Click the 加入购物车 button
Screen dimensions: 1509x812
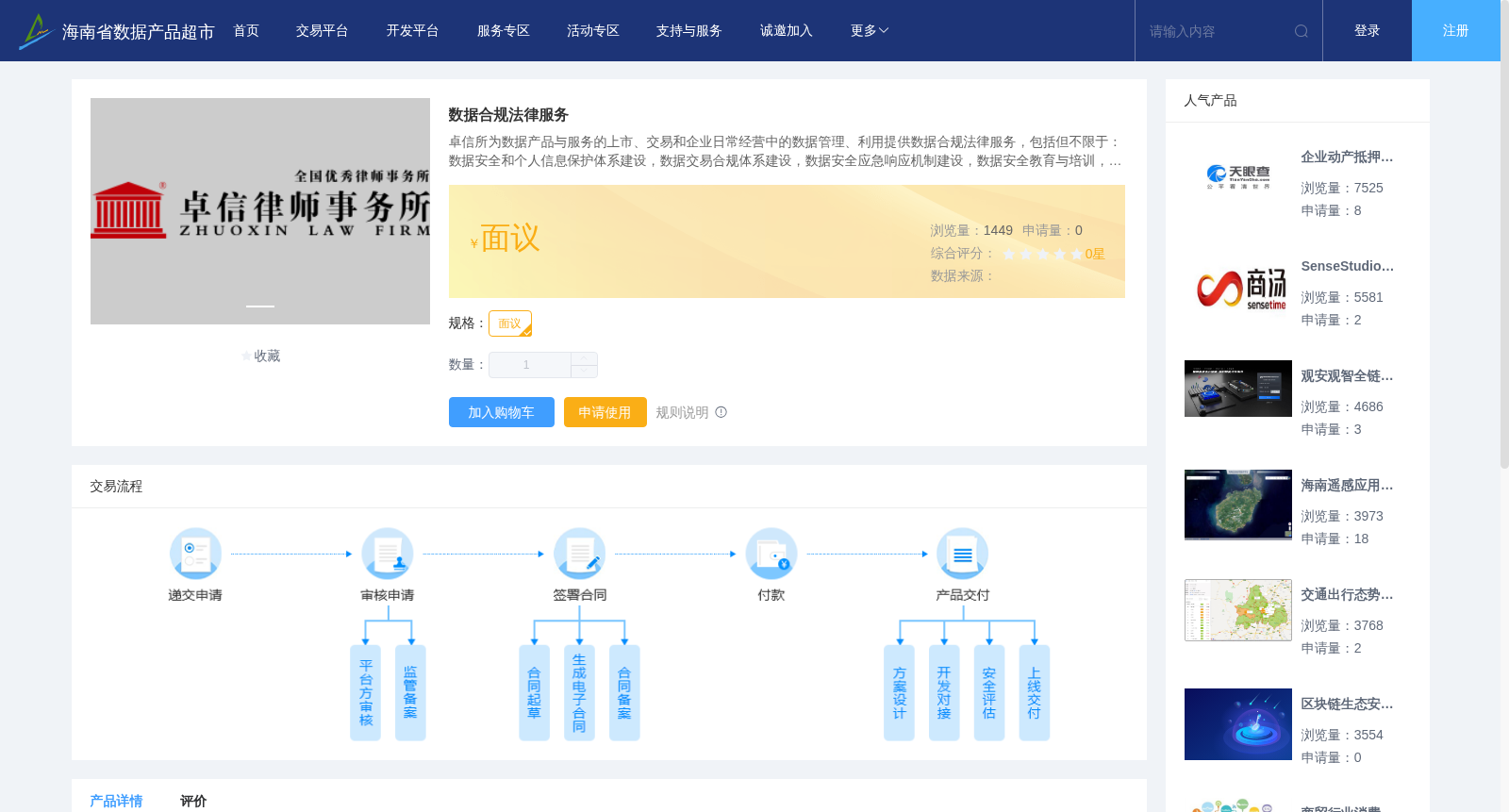click(502, 412)
